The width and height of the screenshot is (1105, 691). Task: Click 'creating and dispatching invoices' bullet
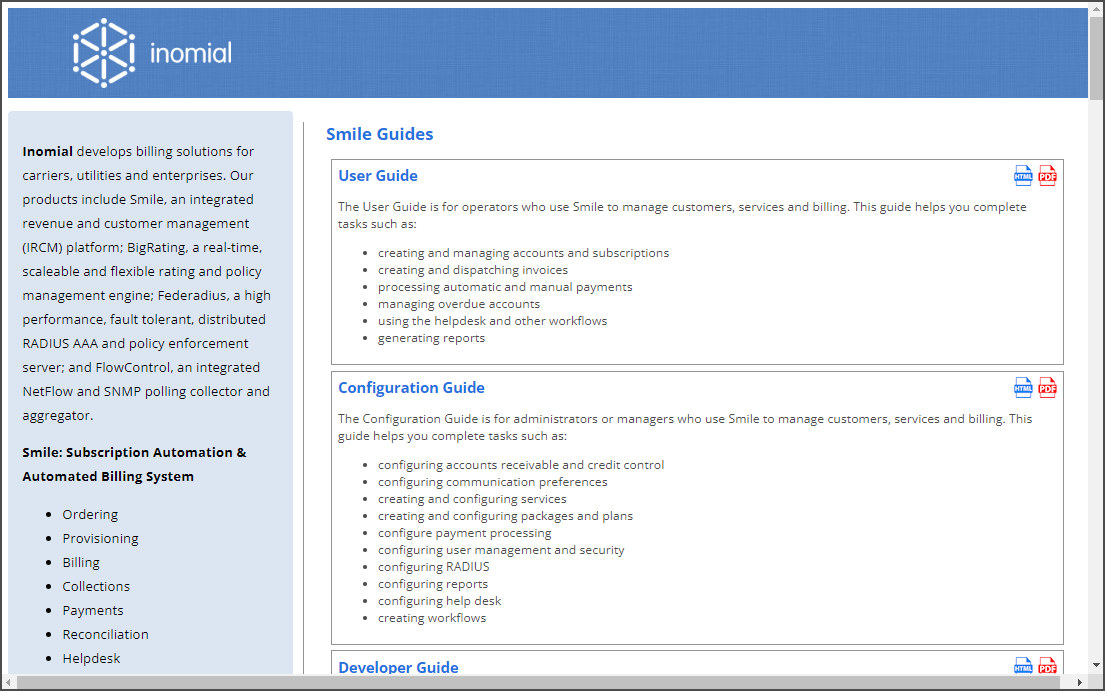coord(472,270)
